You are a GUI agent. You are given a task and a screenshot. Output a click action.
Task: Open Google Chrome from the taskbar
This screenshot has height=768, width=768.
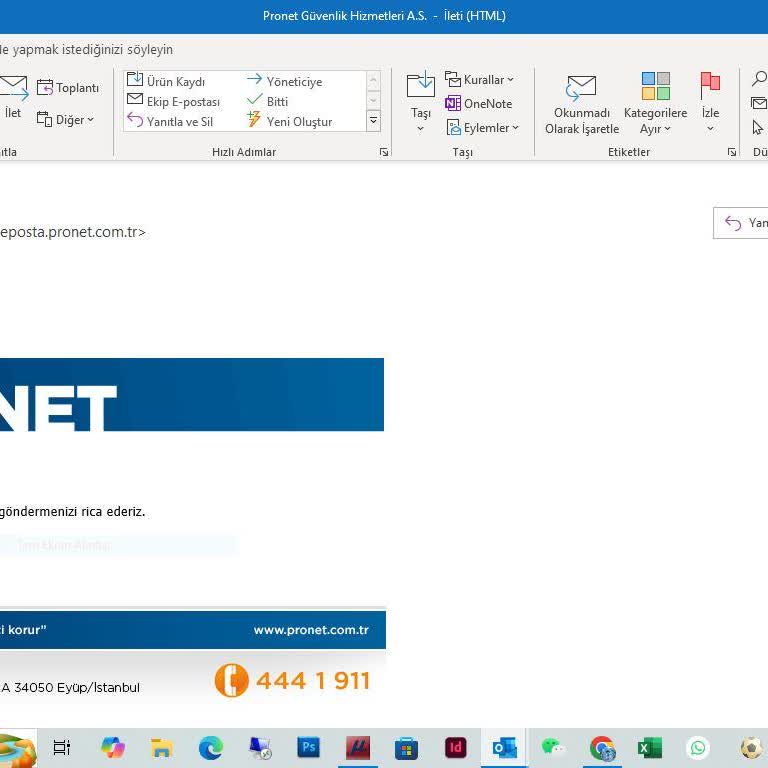tap(602, 748)
